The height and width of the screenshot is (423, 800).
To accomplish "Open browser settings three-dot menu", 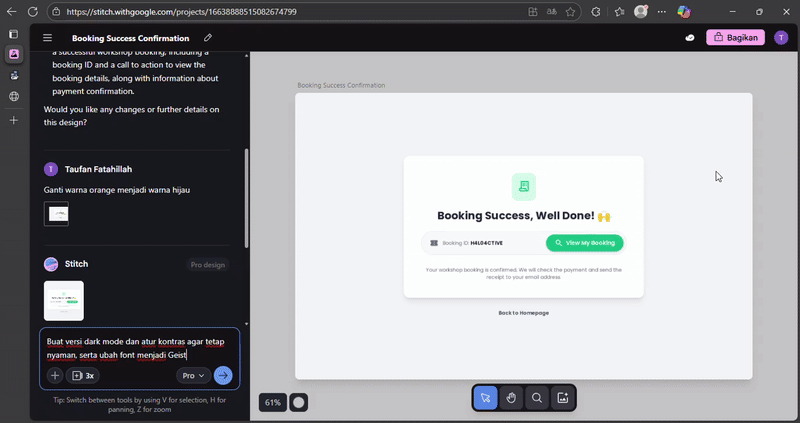I will (x=662, y=11).
